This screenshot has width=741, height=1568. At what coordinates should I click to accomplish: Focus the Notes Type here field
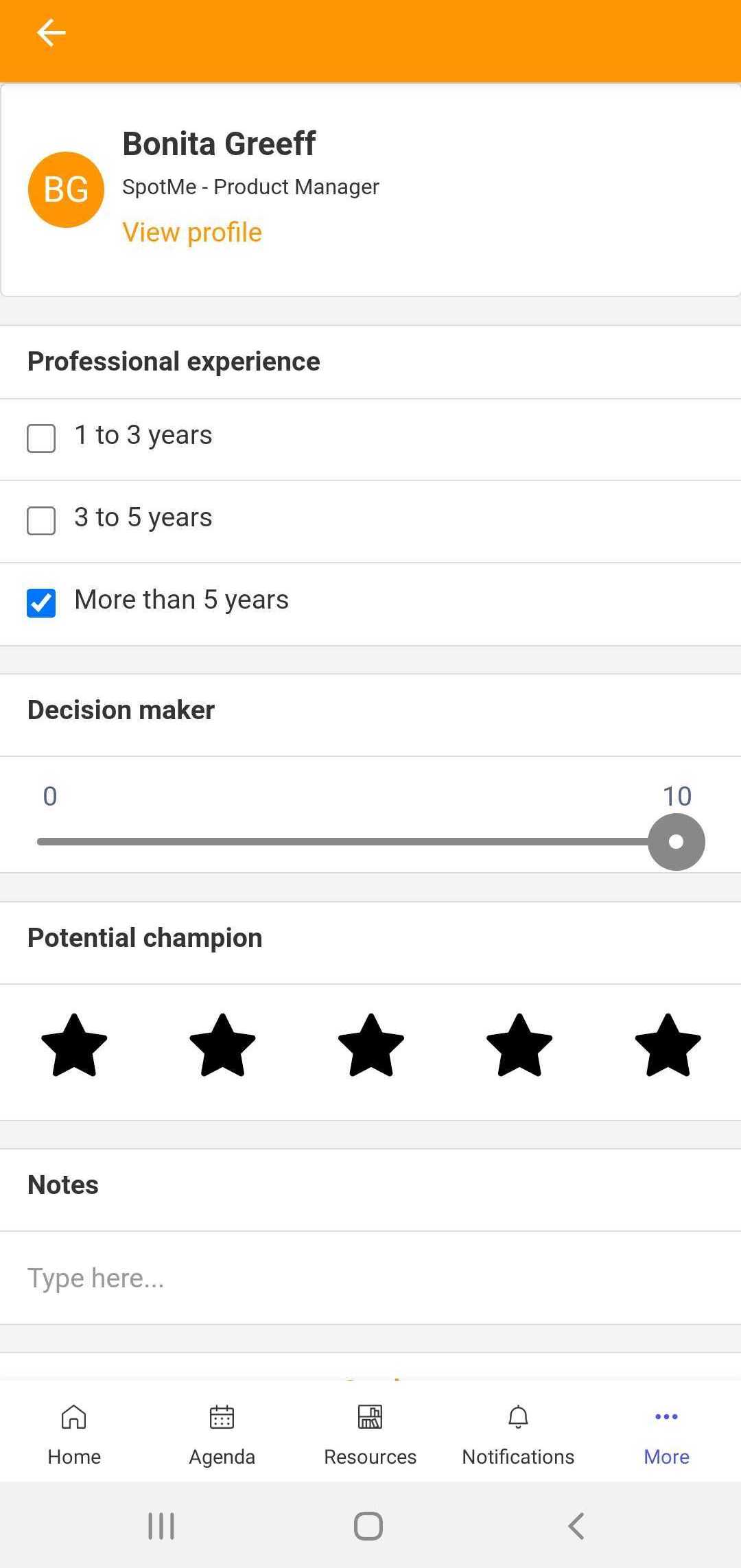coord(370,1278)
